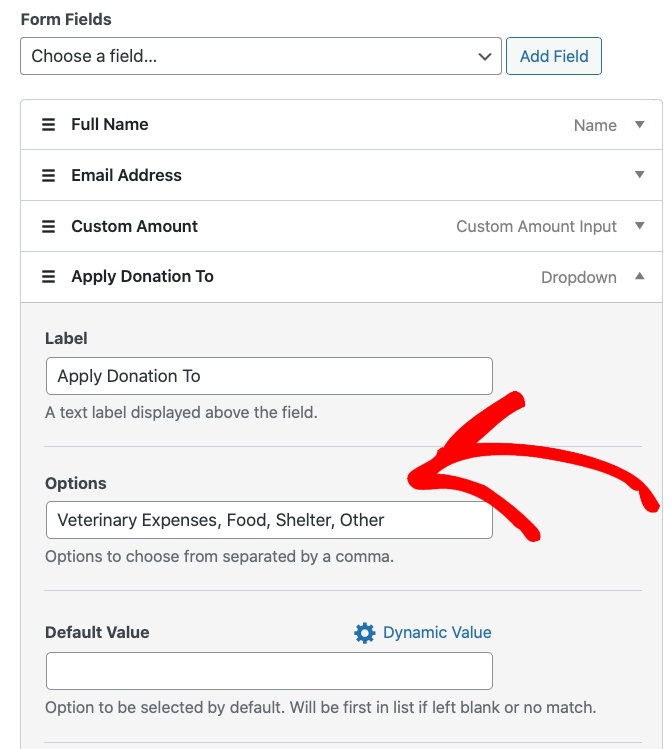Collapse the Apply Donation To field arrow
This screenshot has height=749, width=671.
(640, 277)
